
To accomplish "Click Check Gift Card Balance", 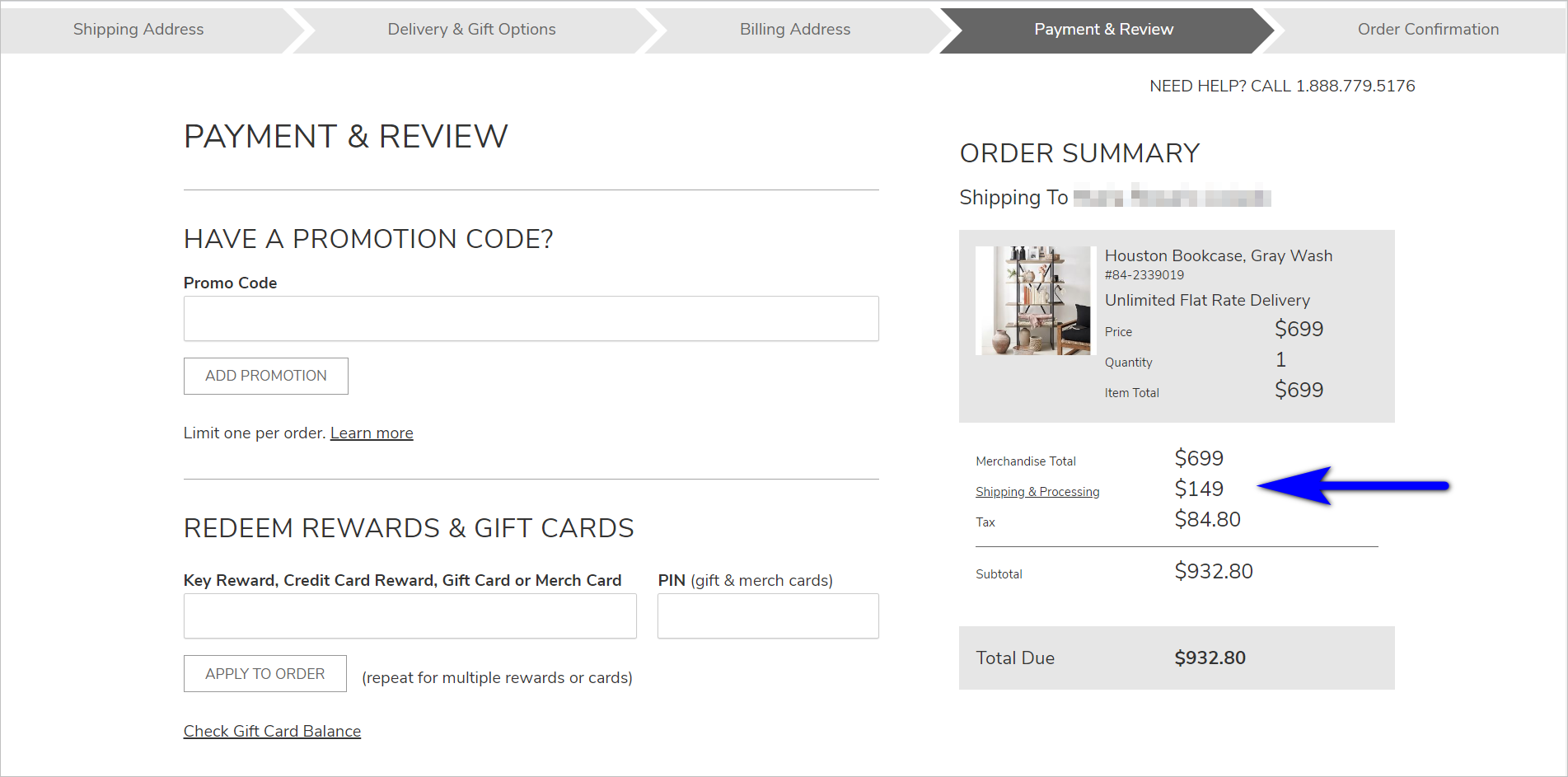I will 272,731.
